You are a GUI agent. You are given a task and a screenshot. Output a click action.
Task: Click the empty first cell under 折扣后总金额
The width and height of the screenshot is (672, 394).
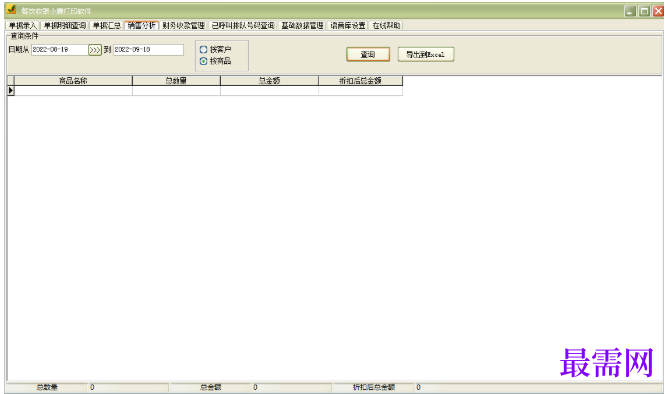click(360, 90)
